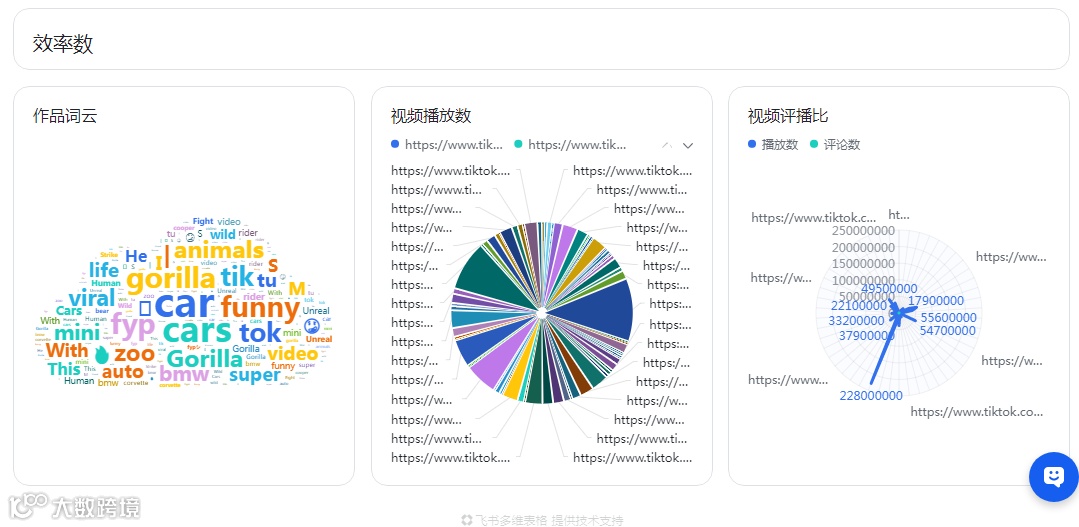The height and width of the screenshot is (527, 1079).
Task: Click the large yellow 'video' word in cloud
Action: (x=292, y=354)
